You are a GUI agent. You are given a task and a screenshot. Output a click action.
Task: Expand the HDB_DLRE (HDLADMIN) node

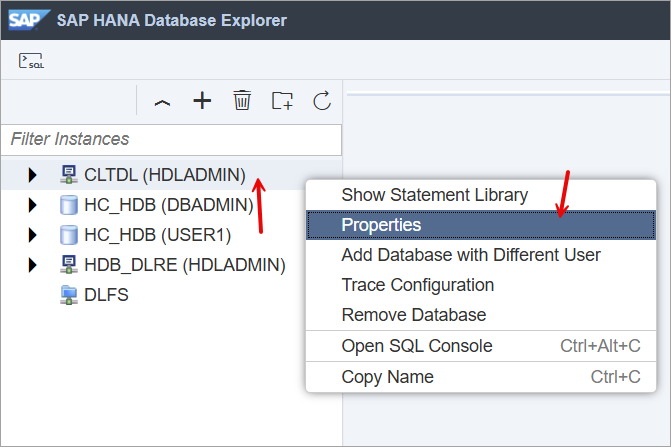[33, 265]
